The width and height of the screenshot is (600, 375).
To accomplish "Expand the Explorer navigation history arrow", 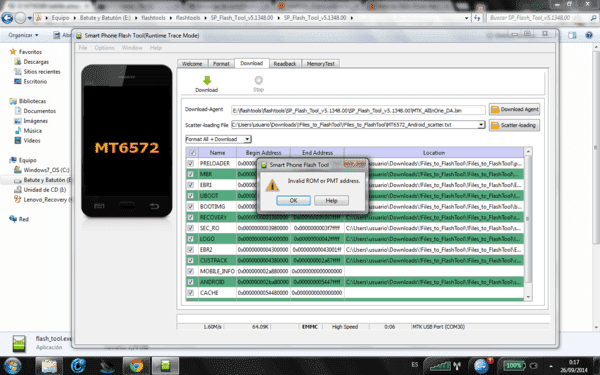I will pyautogui.click(x=29, y=18).
